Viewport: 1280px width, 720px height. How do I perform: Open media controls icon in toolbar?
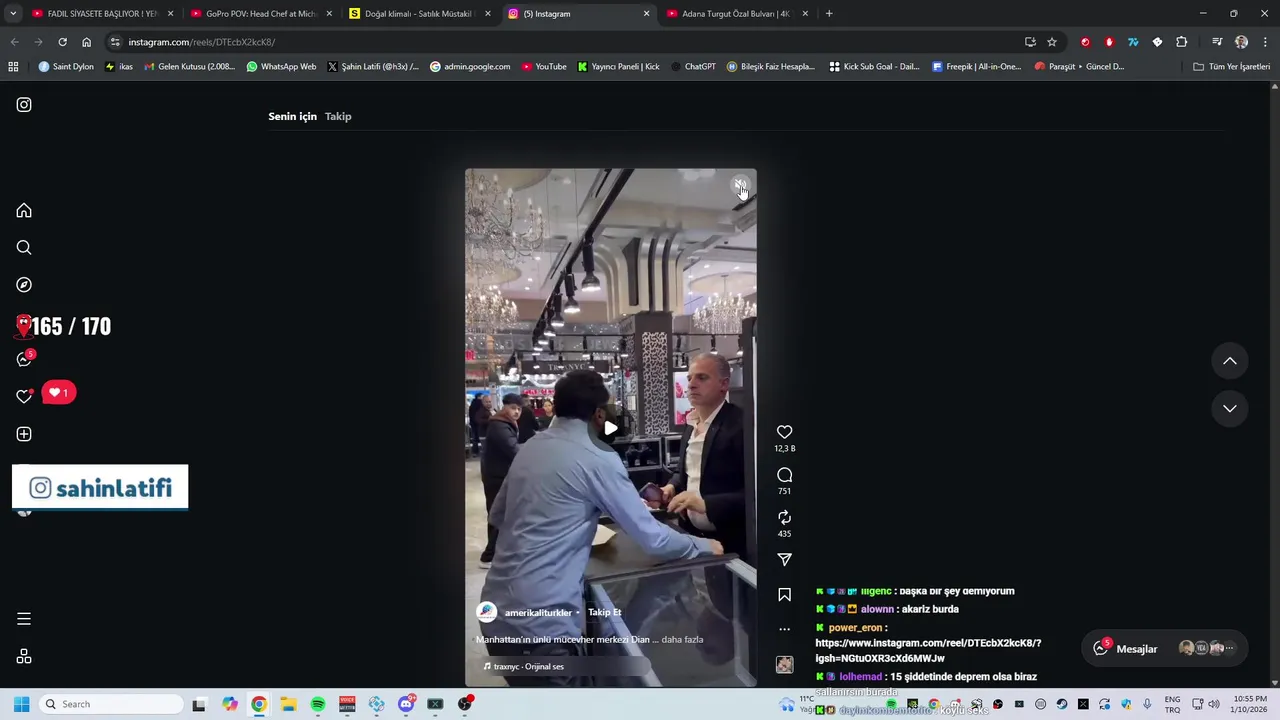coord(1217,42)
